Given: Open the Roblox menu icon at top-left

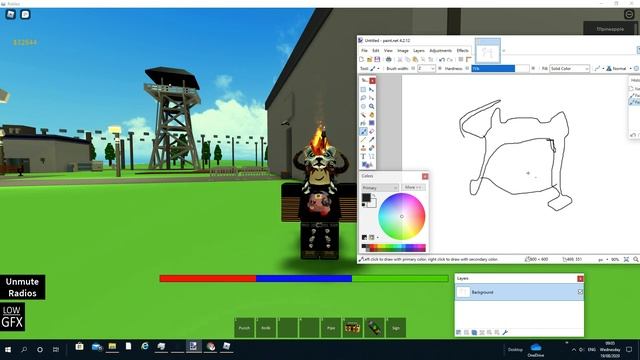Looking at the screenshot, I should [x=11, y=14].
